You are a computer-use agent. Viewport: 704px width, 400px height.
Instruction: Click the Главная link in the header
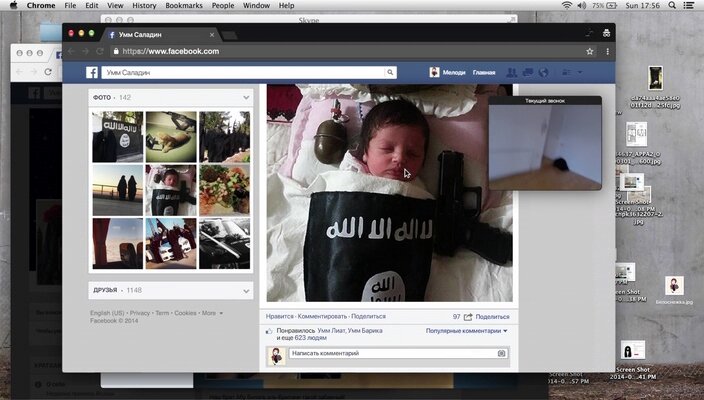[484, 72]
